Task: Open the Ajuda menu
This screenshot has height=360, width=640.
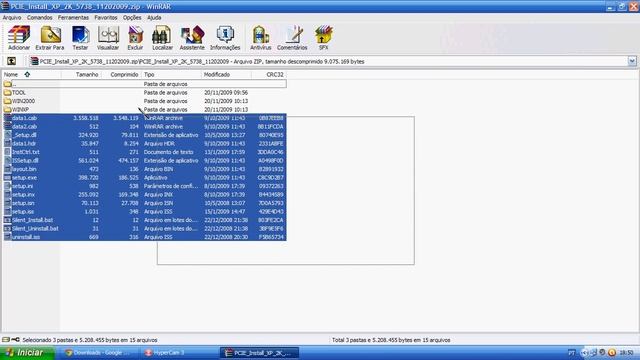Action: pos(154,18)
